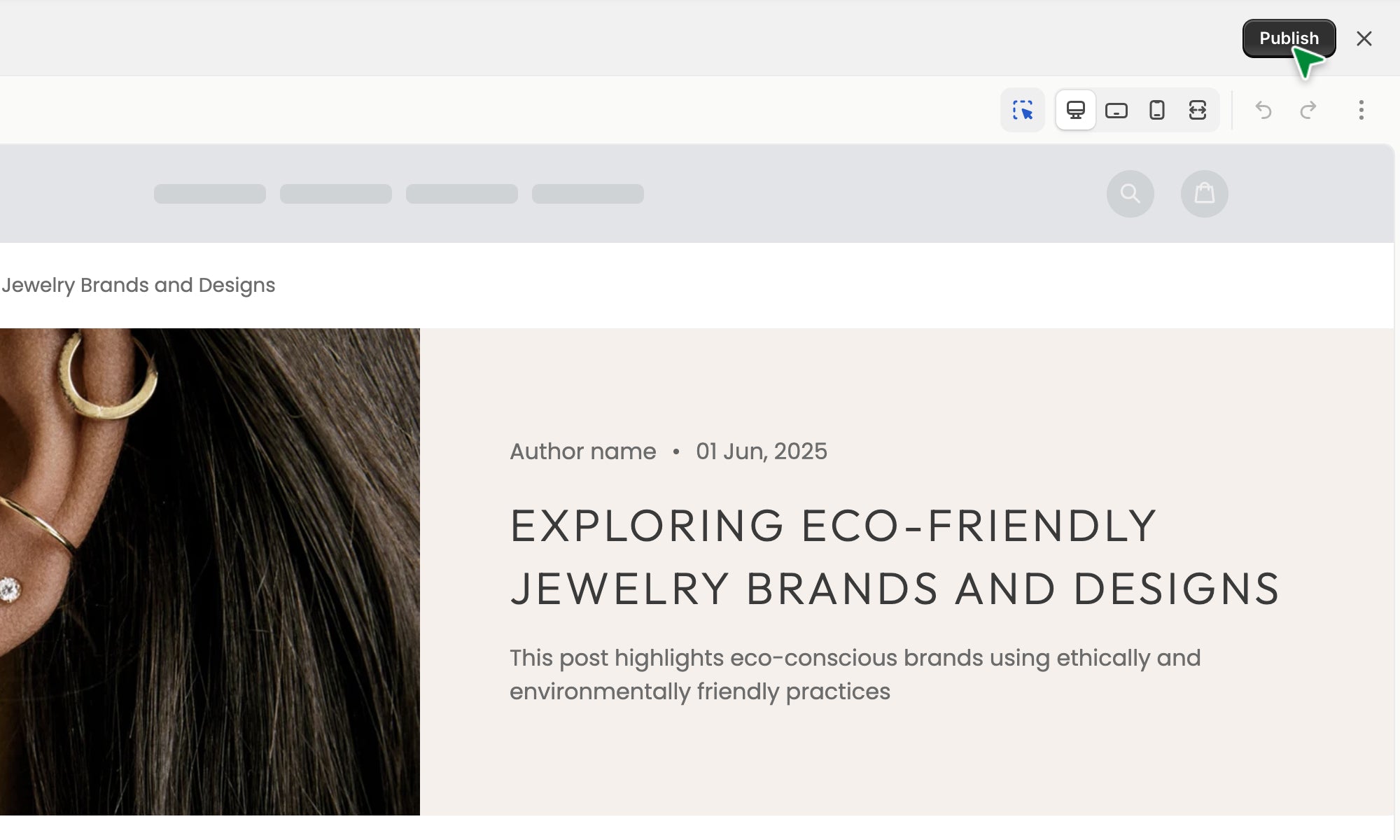Click the earring blog post image
Screen dimensions: 1400x840
(210, 571)
